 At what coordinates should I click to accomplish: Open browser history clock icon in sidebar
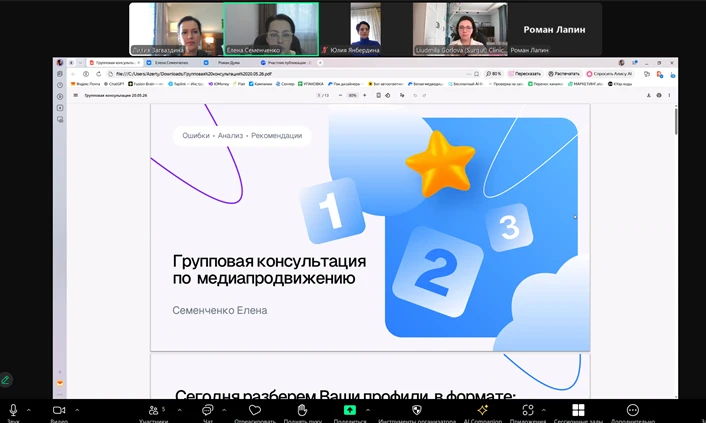[60, 85]
